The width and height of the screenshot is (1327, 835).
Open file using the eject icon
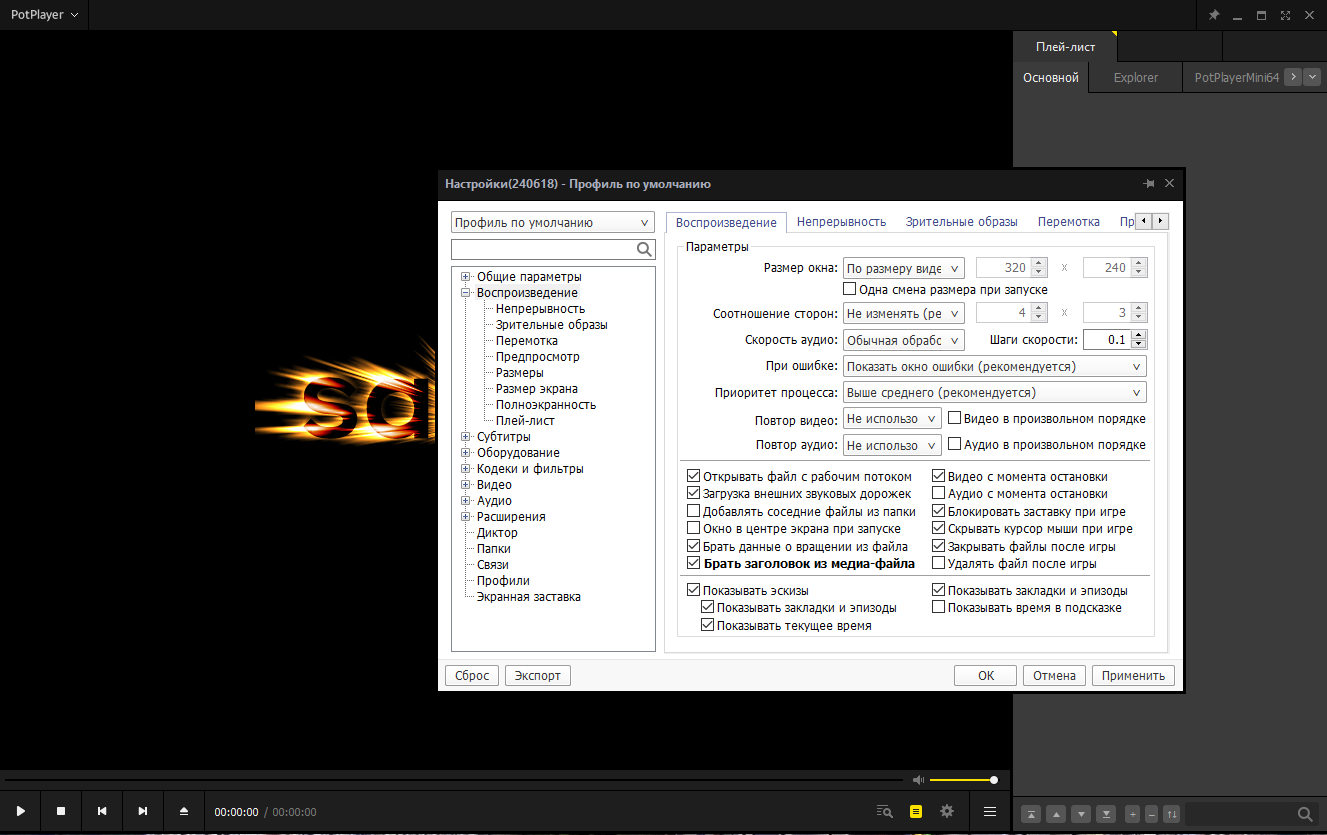click(183, 811)
